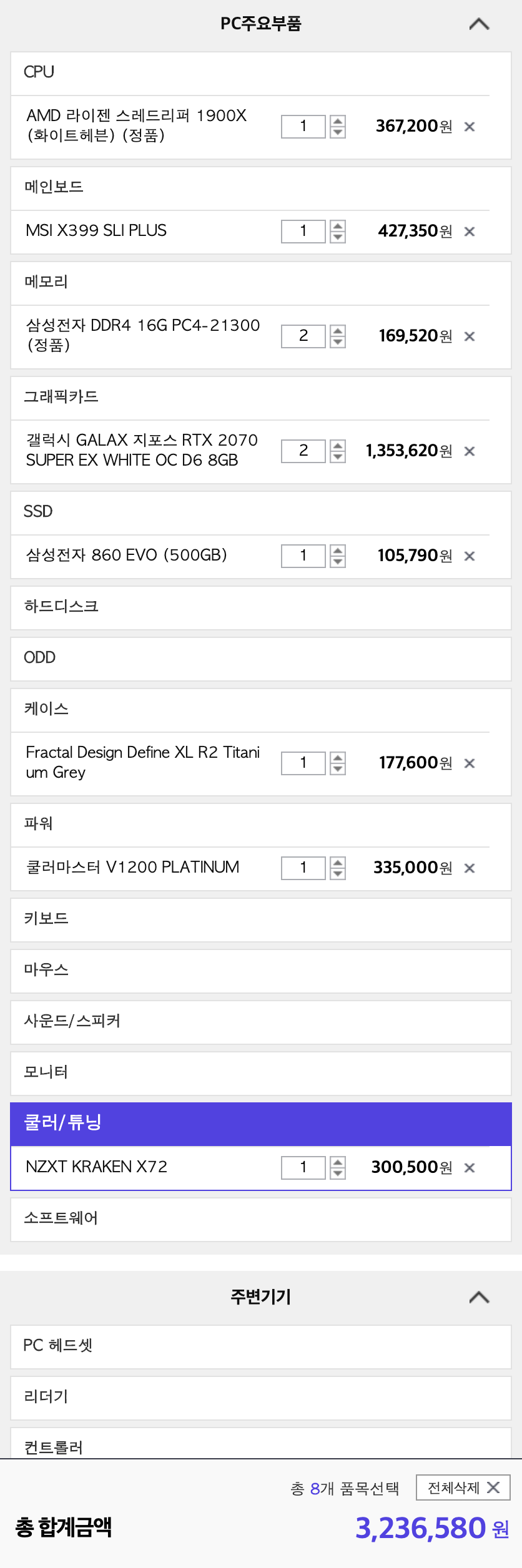522x1568 pixels.
Task: Collapse the 주변기기 section
Action: pyautogui.click(x=479, y=1298)
